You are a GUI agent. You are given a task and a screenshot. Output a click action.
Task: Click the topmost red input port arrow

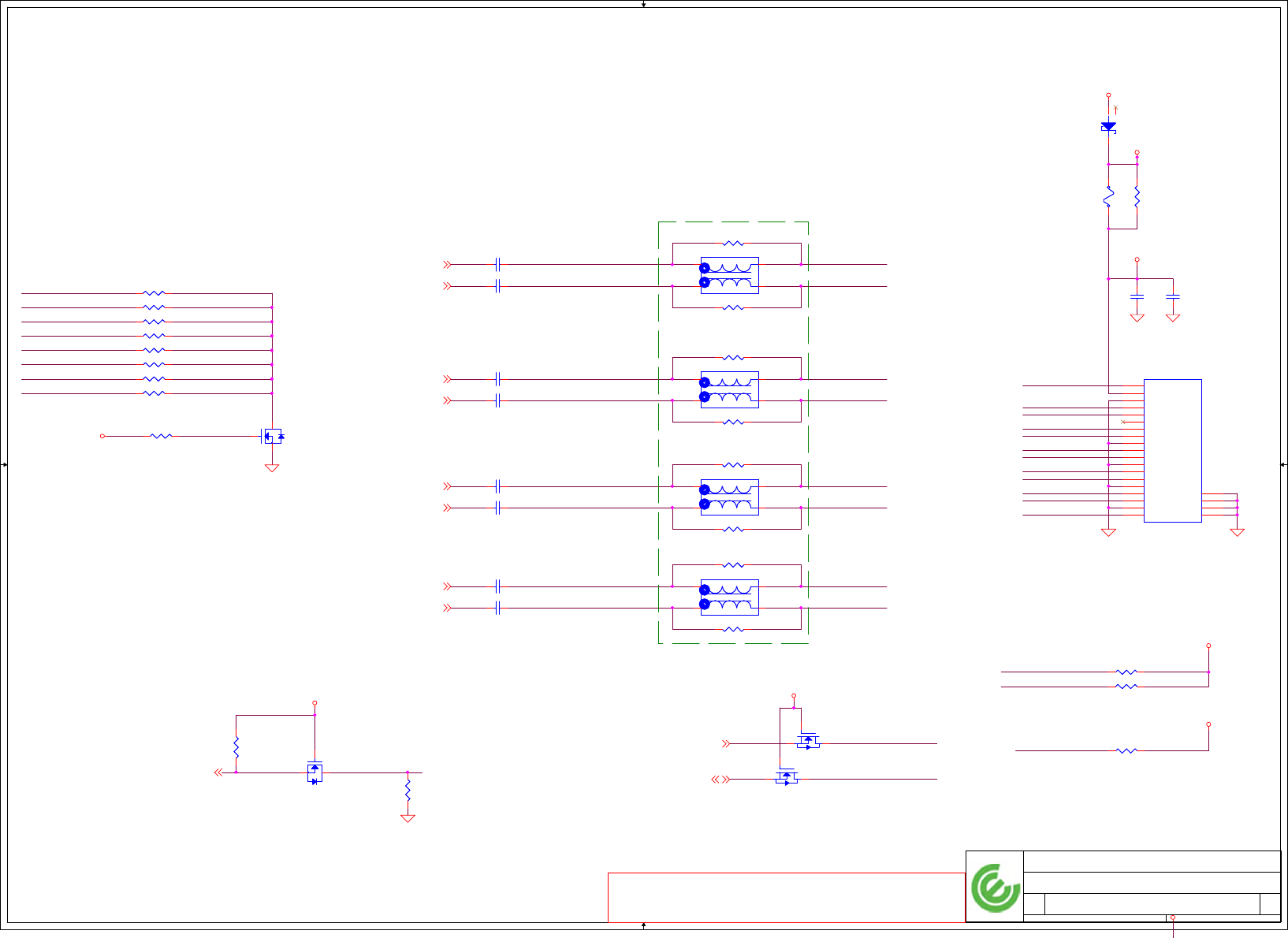point(447,265)
